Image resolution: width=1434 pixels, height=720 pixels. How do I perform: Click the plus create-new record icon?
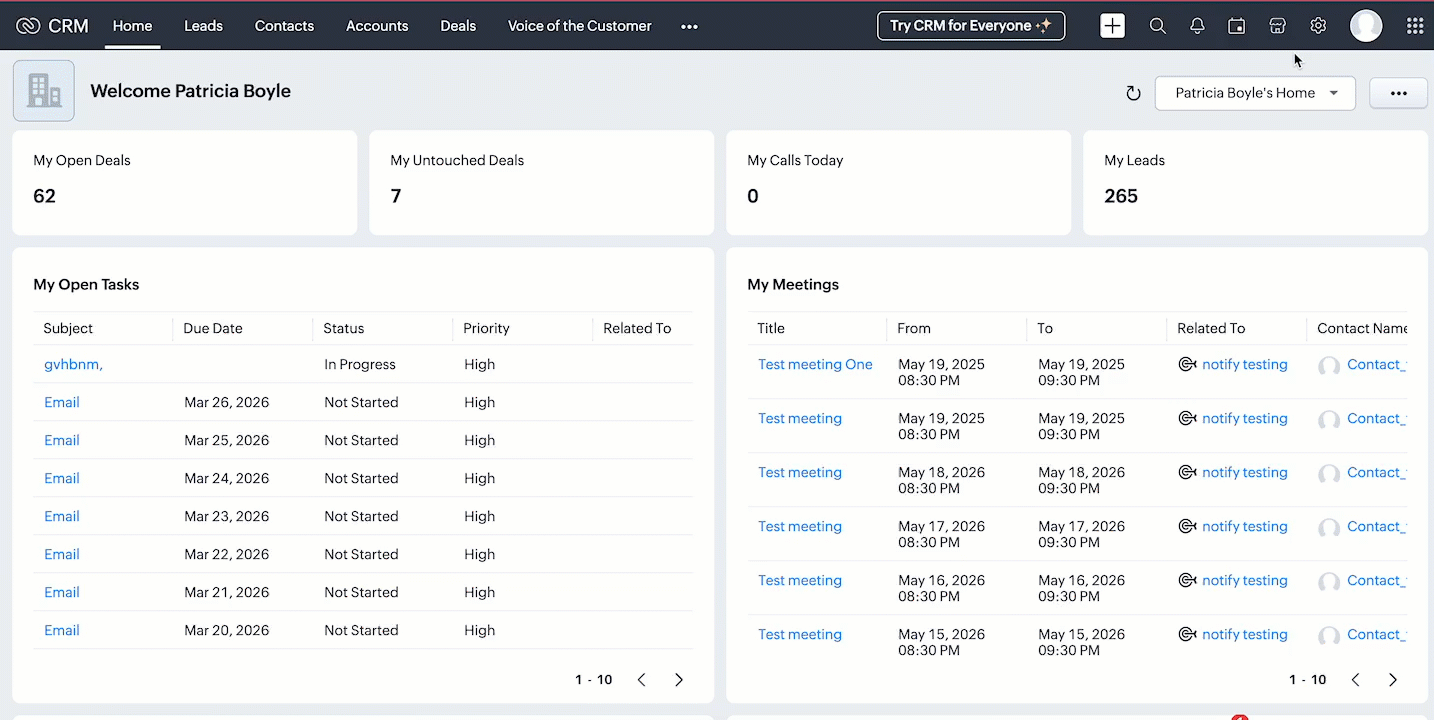[x=1112, y=26]
